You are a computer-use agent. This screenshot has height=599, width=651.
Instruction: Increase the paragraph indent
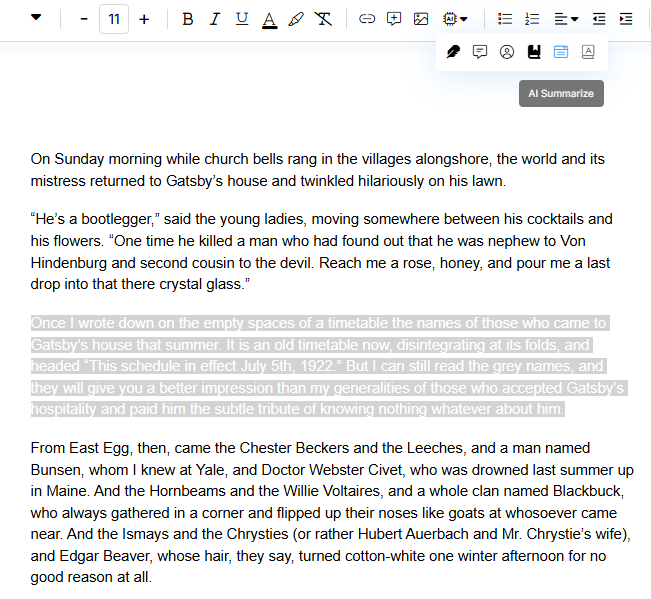click(626, 19)
